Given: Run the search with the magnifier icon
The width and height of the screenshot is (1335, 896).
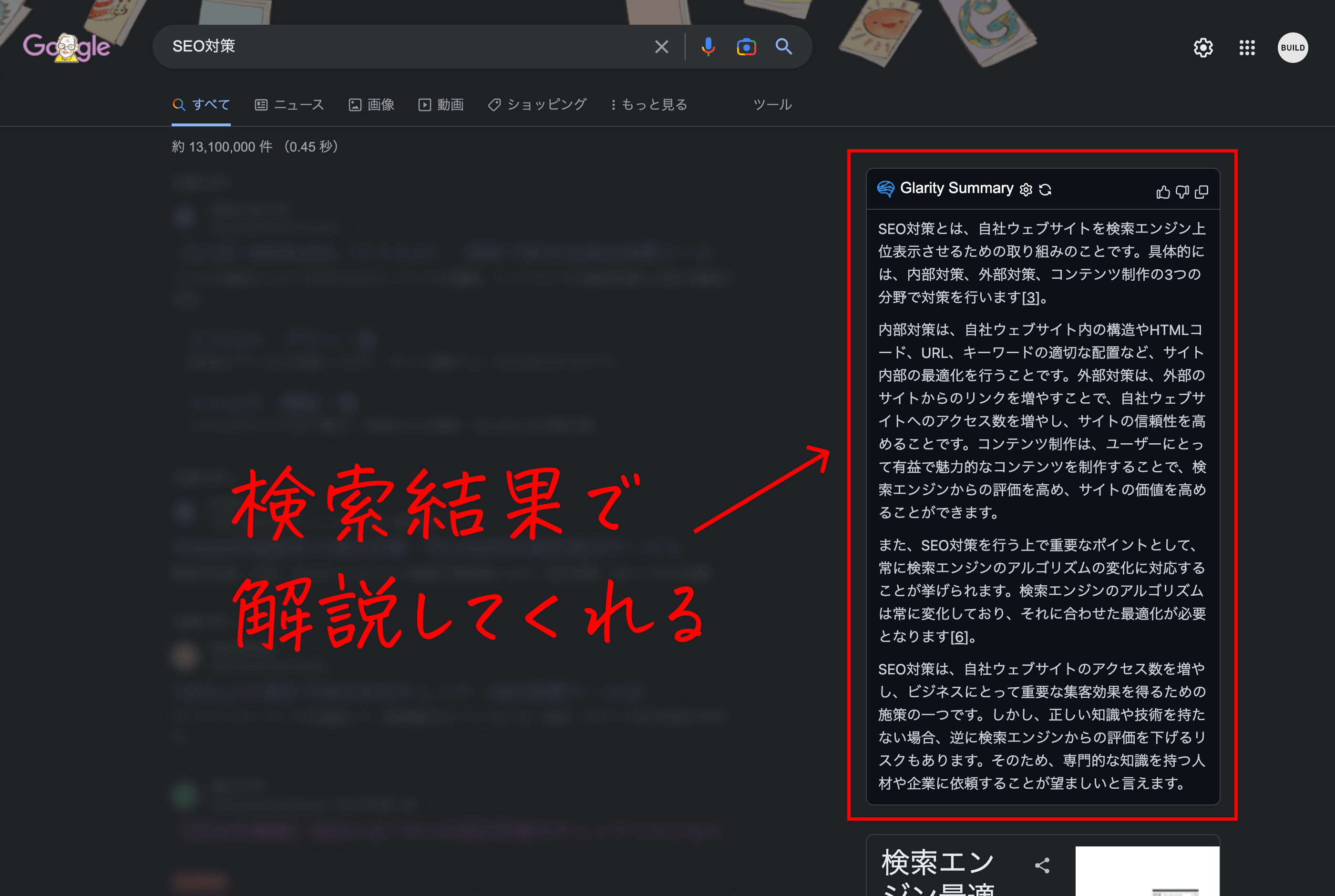Looking at the screenshot, I should 783,47.
